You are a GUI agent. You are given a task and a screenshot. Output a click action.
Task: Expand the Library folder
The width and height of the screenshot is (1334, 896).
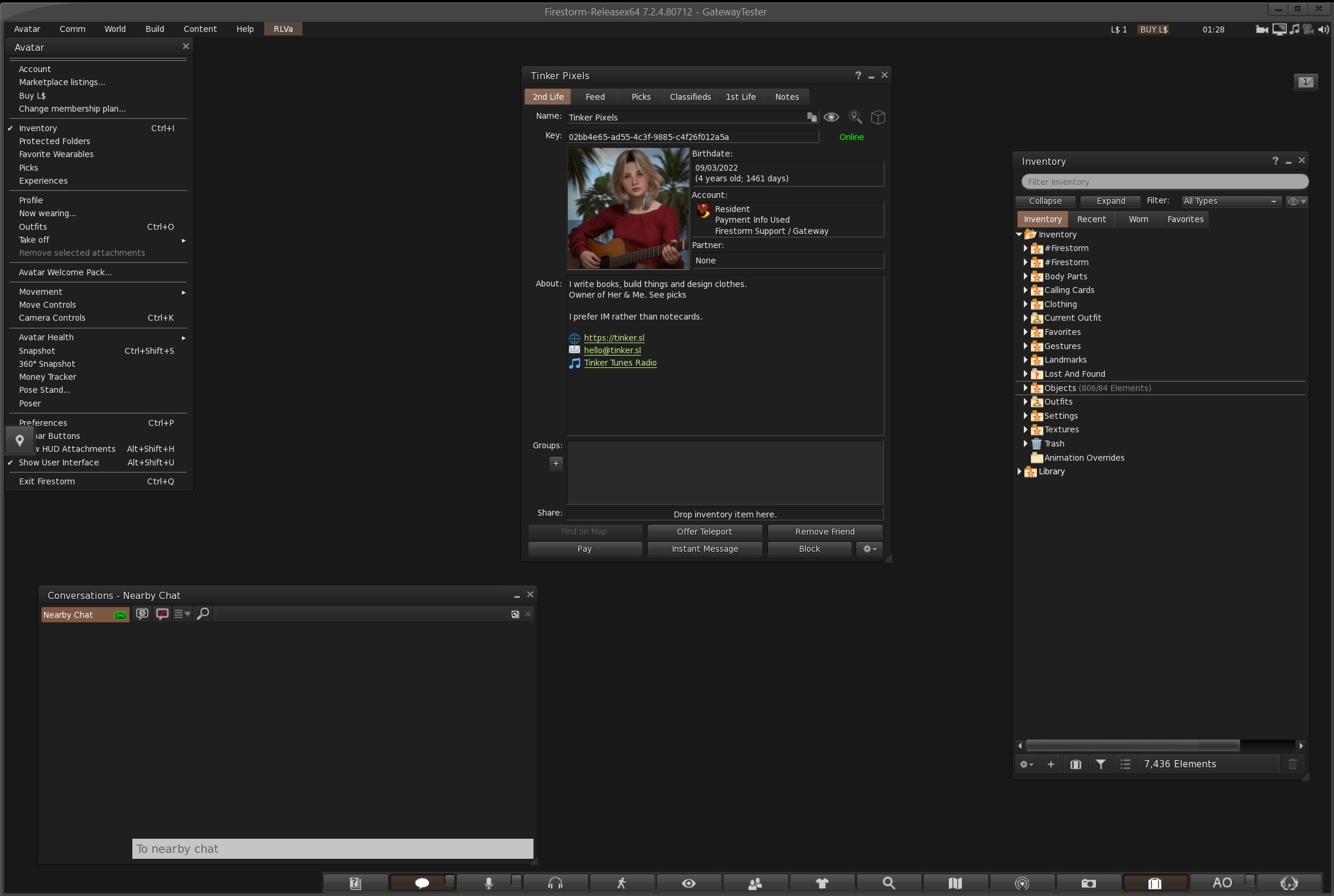pos(1020,471)
